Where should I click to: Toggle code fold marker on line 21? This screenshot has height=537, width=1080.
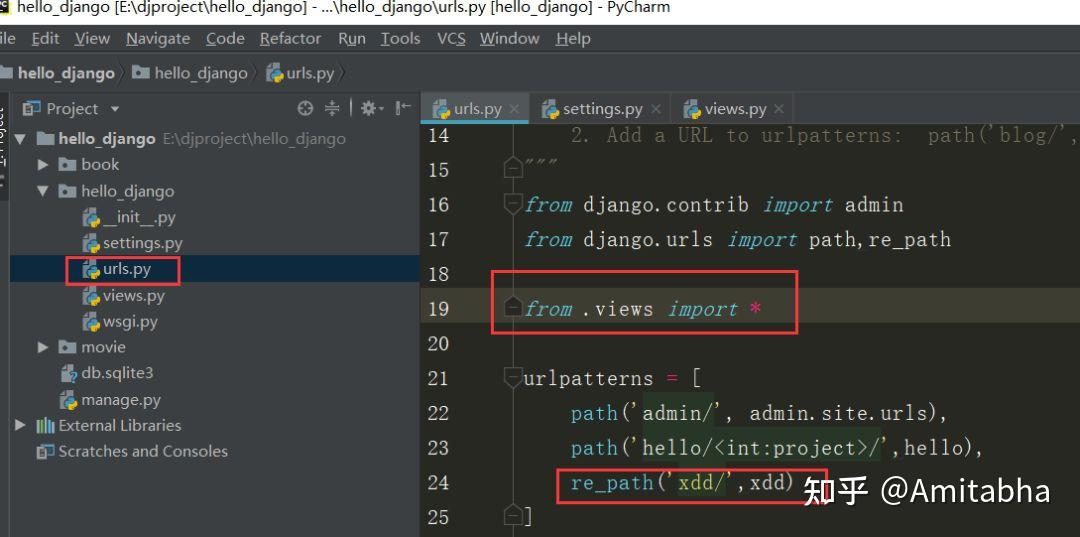pyautogui.click(x=513, y=378)
